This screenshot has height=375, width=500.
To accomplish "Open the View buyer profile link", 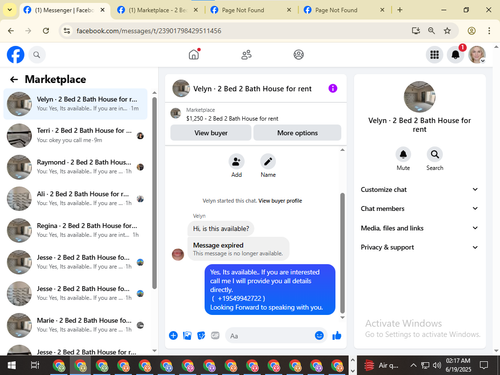I will 280,201.
